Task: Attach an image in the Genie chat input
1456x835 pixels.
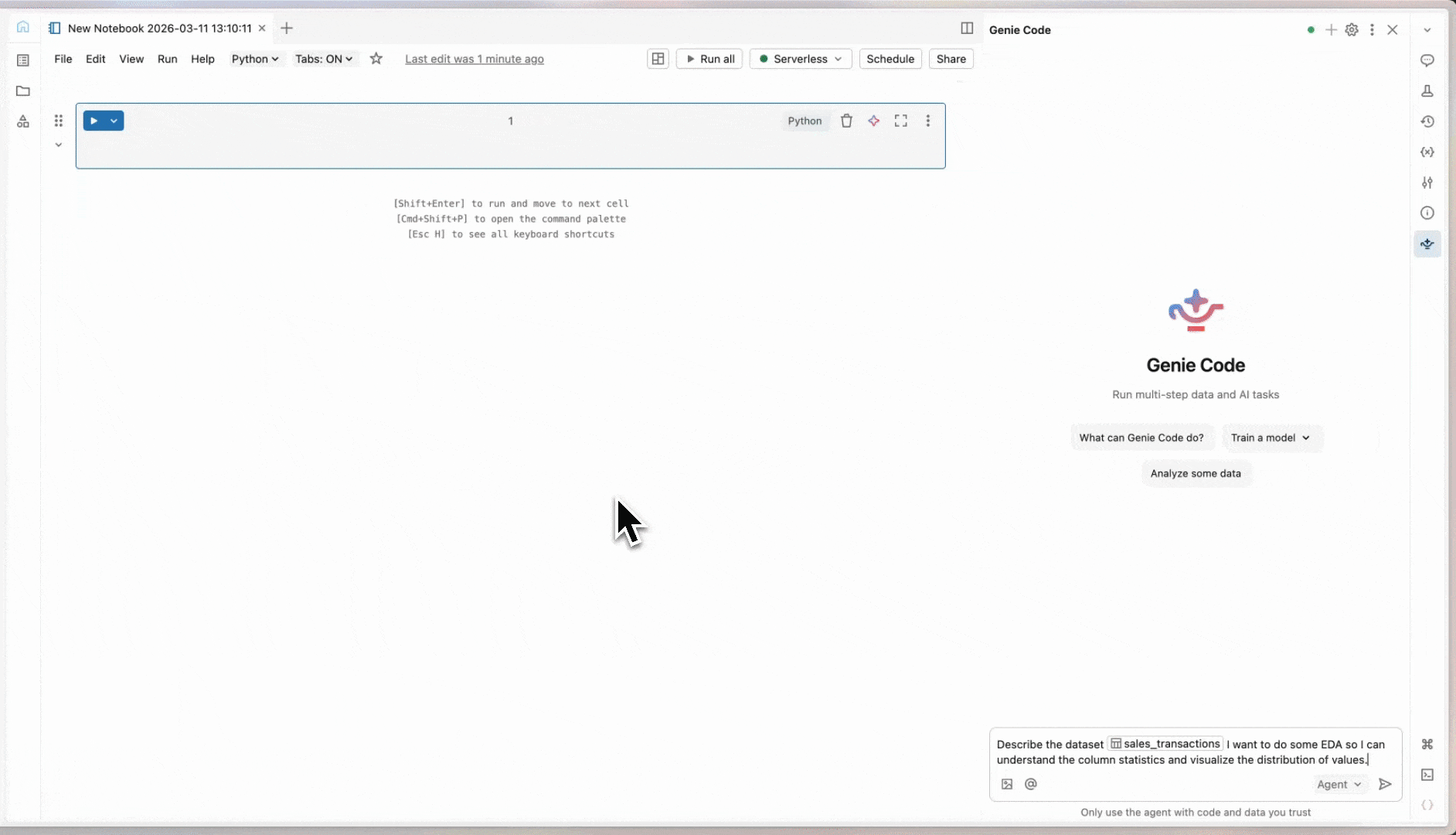Action: (x=1006, y=784)
